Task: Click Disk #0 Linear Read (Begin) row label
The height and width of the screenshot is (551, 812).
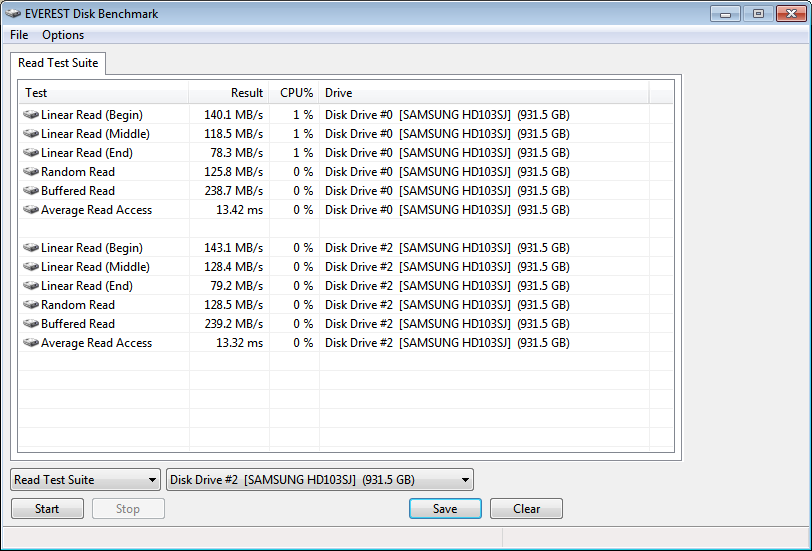Action: tap(92, 114)
